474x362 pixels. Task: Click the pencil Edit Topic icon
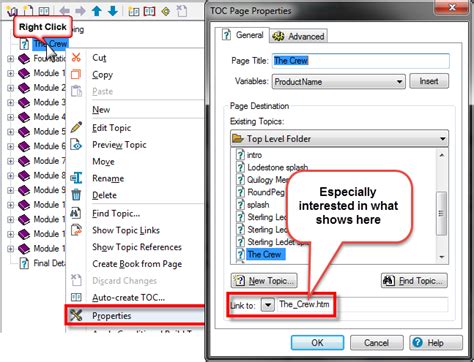click(76, 127)
